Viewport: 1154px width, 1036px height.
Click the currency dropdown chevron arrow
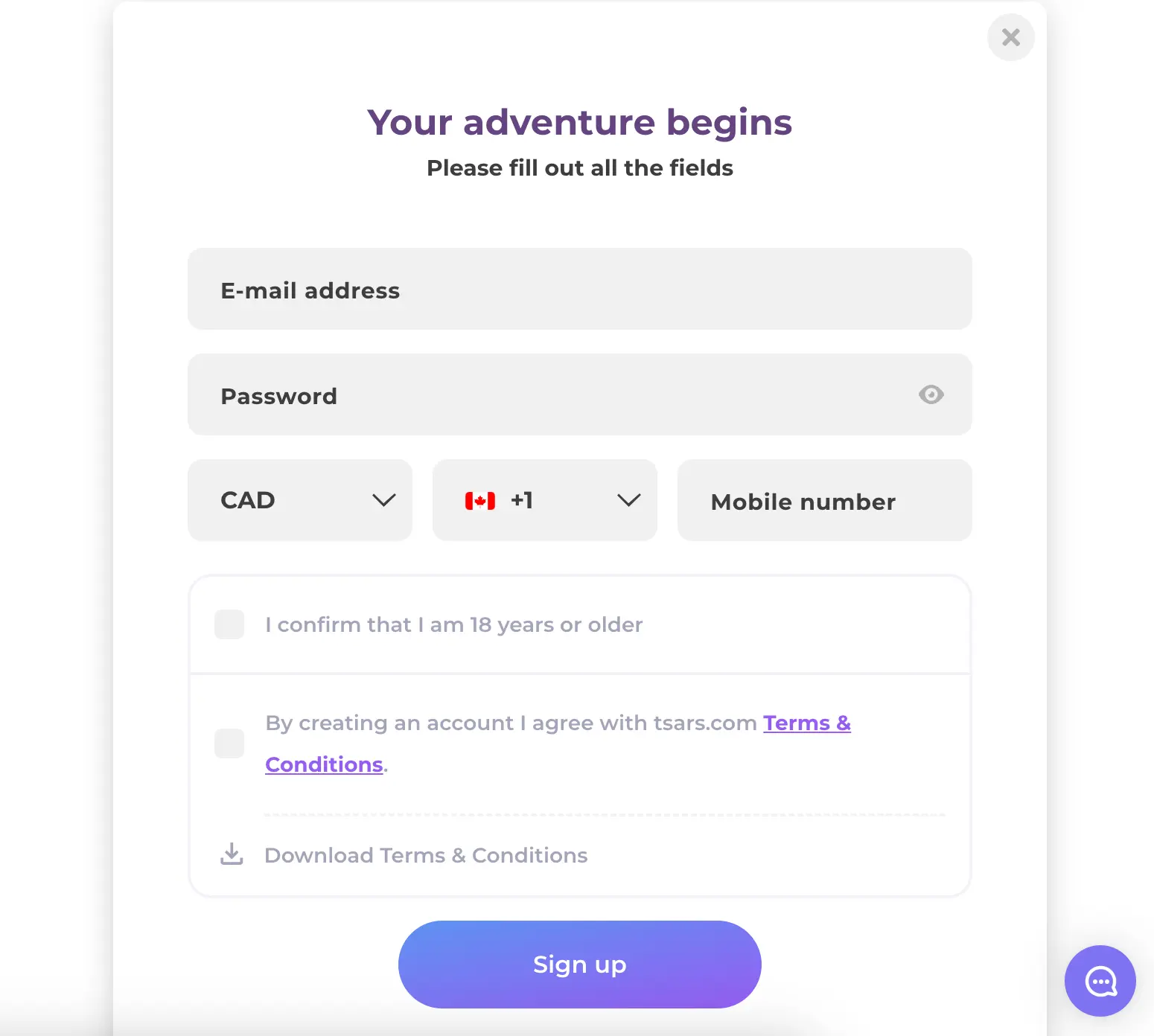(x=384, y=500)
